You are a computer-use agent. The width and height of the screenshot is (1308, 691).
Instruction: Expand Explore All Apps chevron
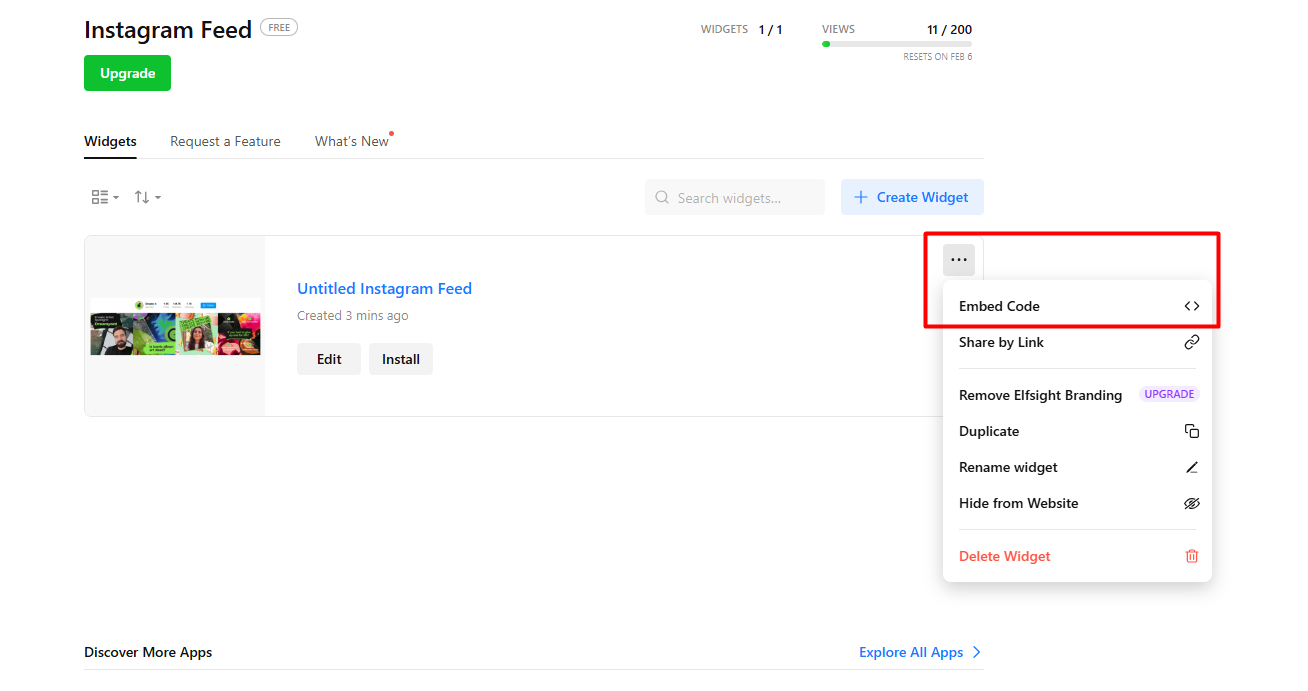[977, 652]
